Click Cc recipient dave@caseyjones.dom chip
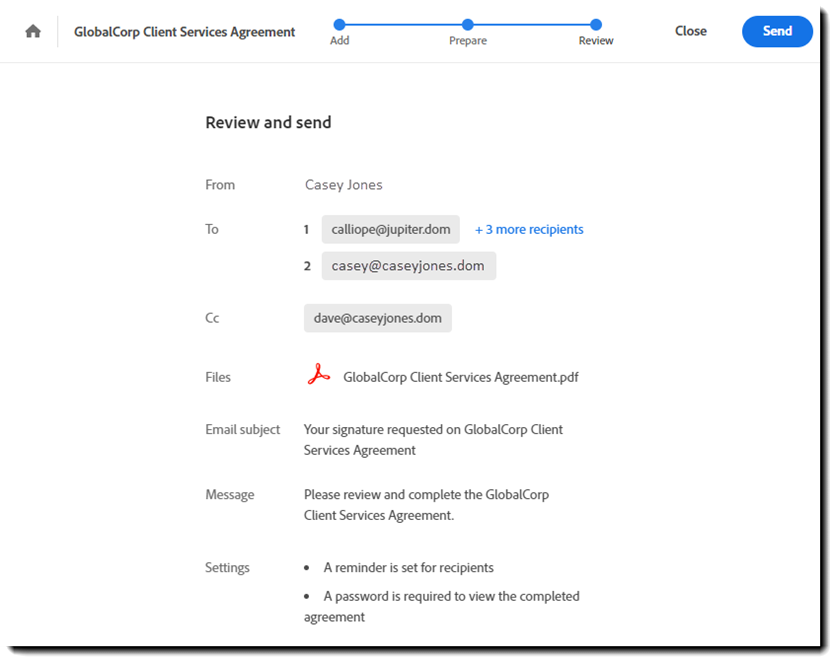Screen dimensions: 830x657 click(378, 318)
